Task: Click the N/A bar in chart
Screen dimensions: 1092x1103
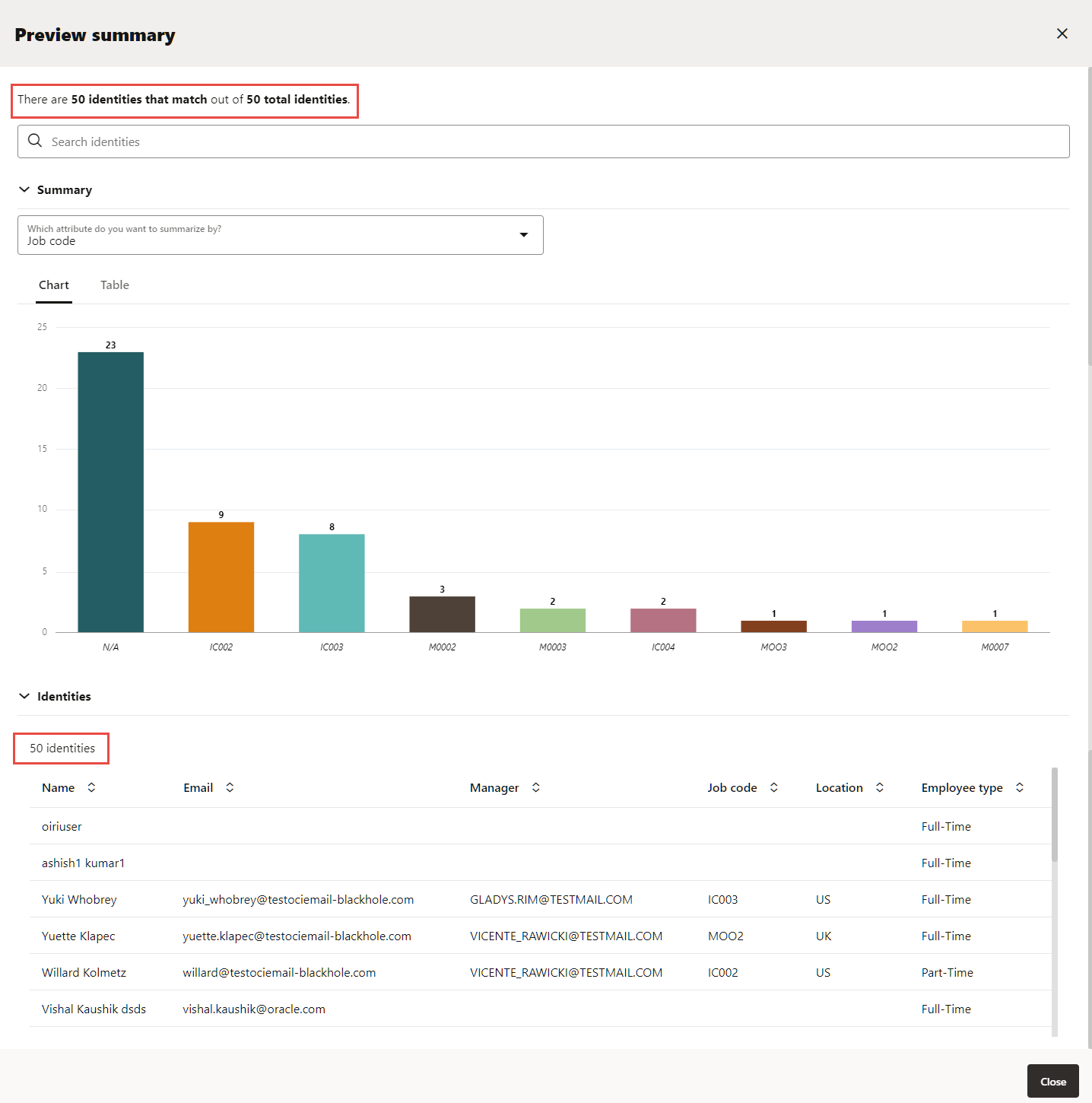Action: (x=111, y=492)
